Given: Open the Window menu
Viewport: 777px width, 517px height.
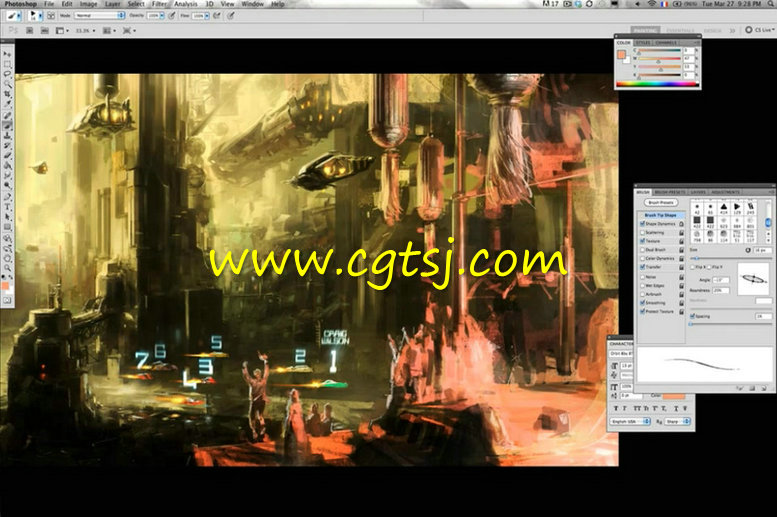Looking at the screenshot, I should tap(252, 3).
